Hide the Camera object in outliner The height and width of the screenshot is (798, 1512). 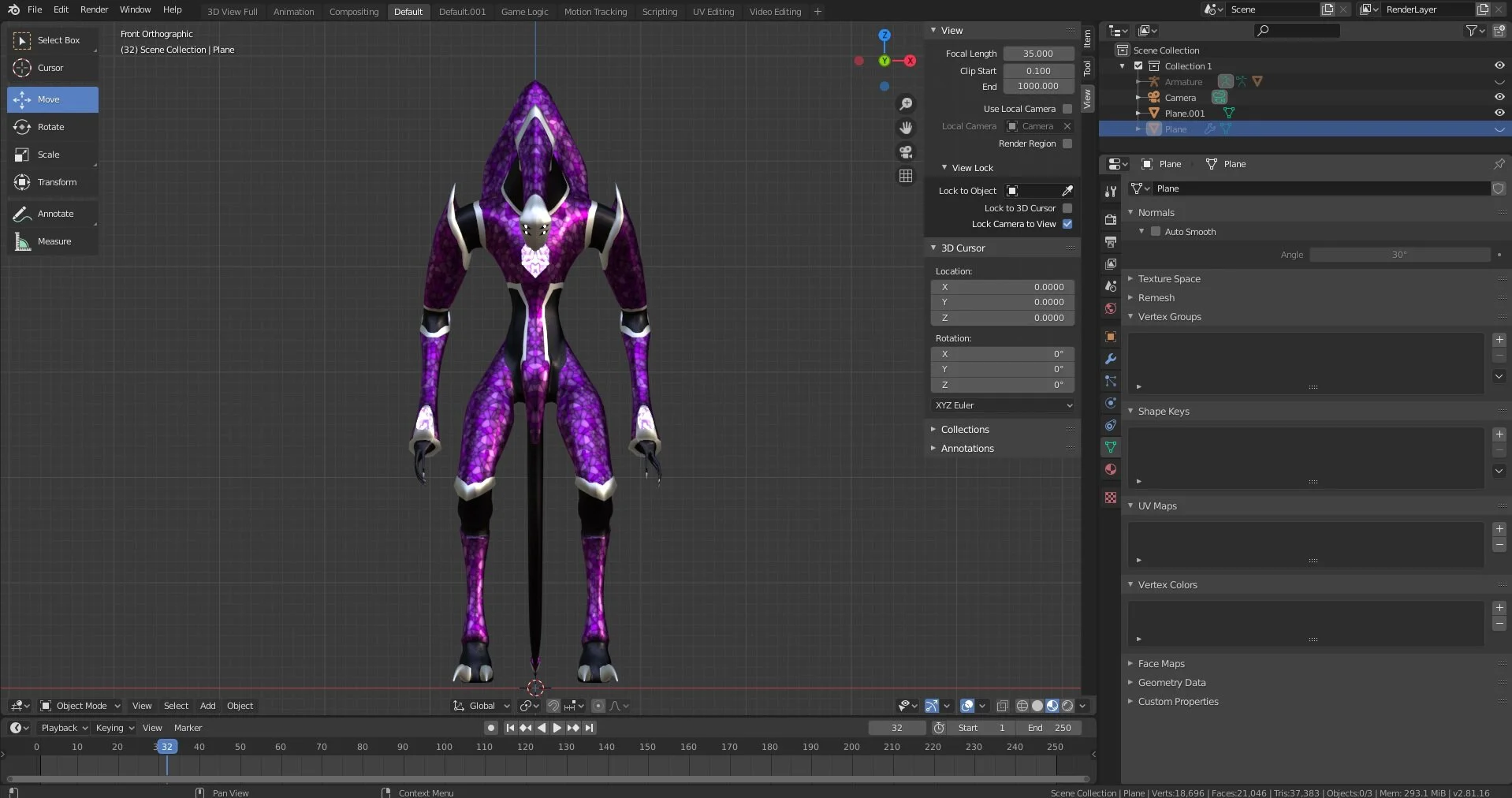[1499, 98]
